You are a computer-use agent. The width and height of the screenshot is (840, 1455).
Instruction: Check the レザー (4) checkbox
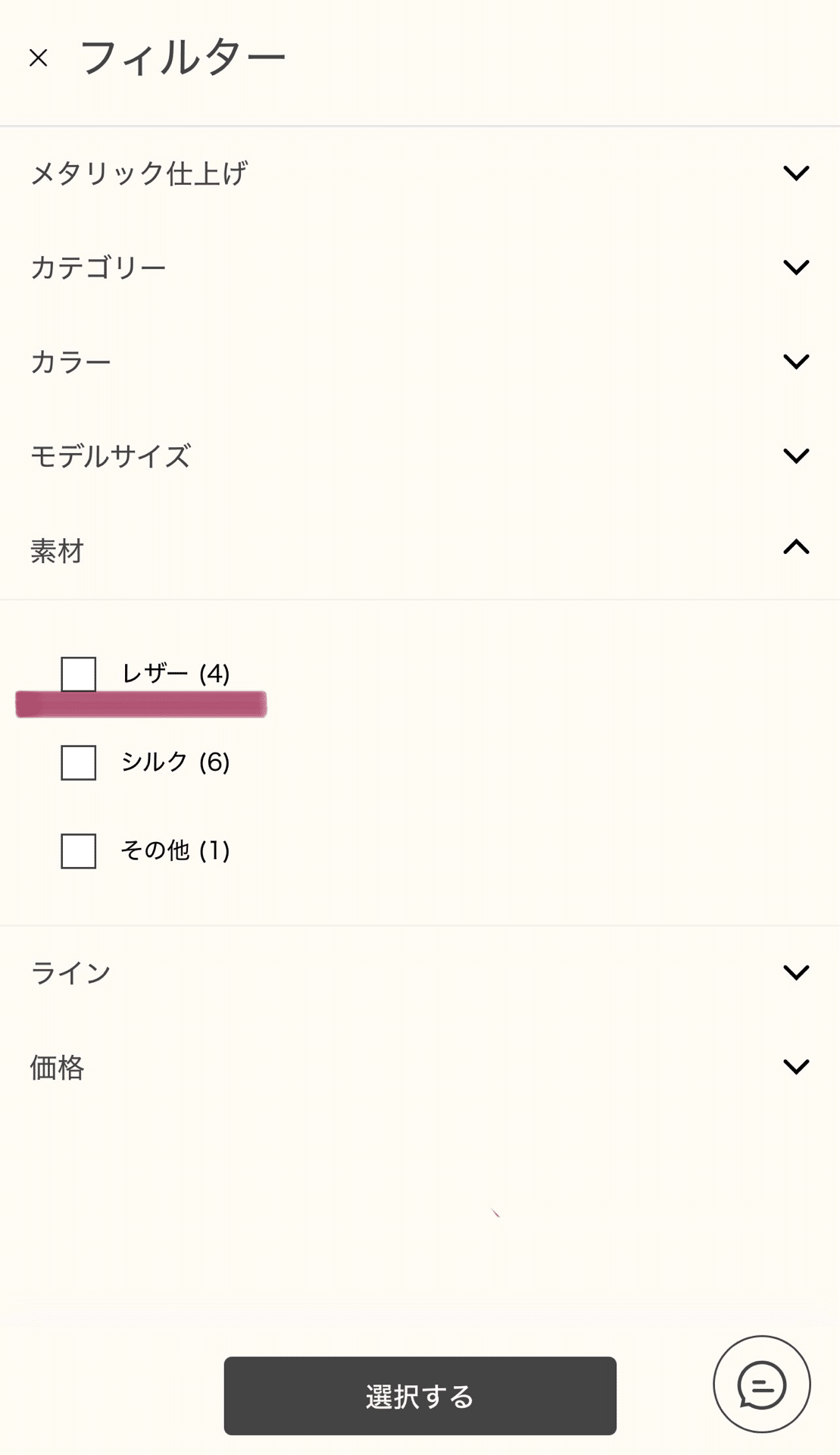(79, 674)
